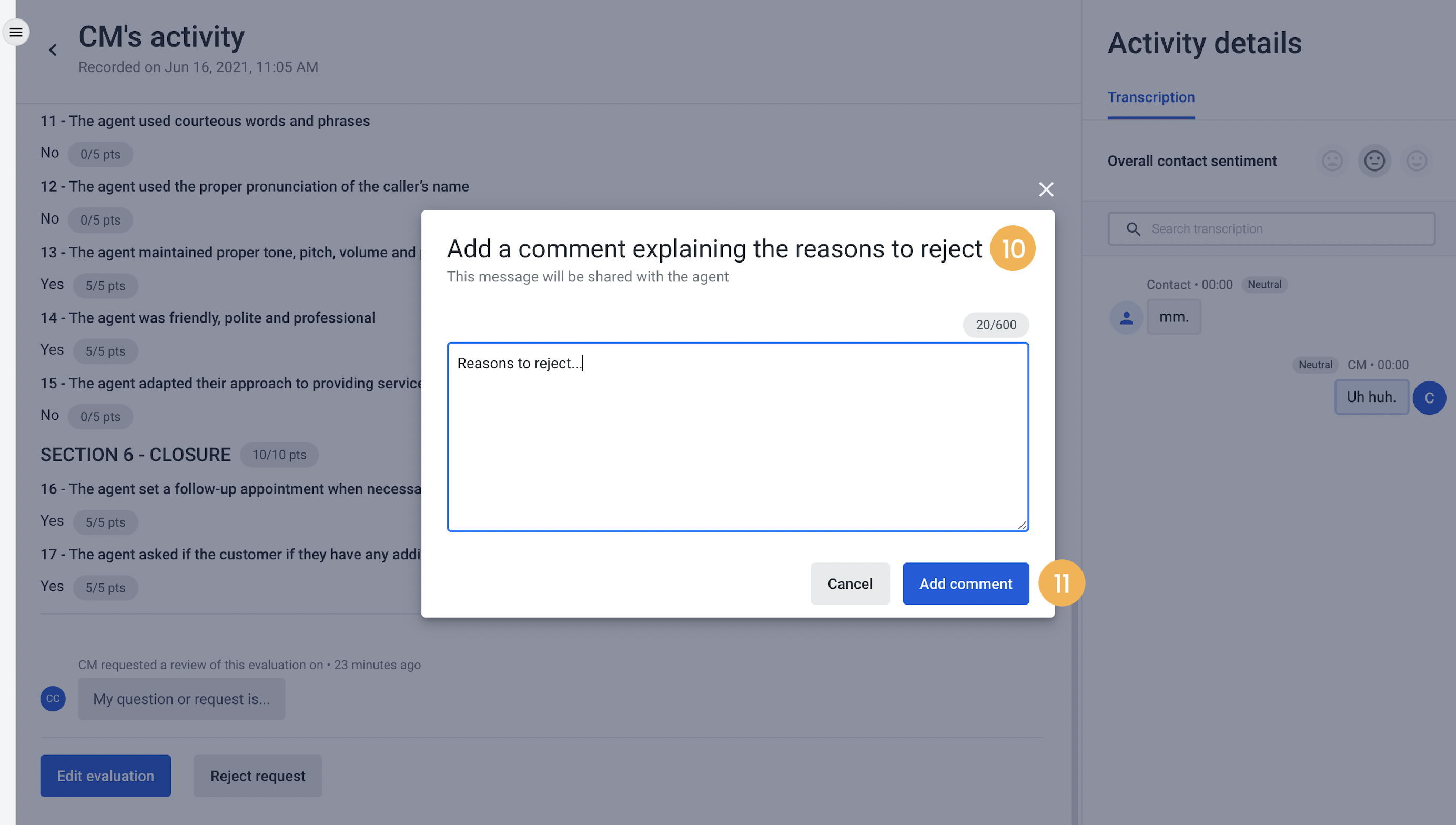Viewport: 1456px width, 825px height.
Task: Open the "My question or request is..." comment
Action: (x=181, y=699)
